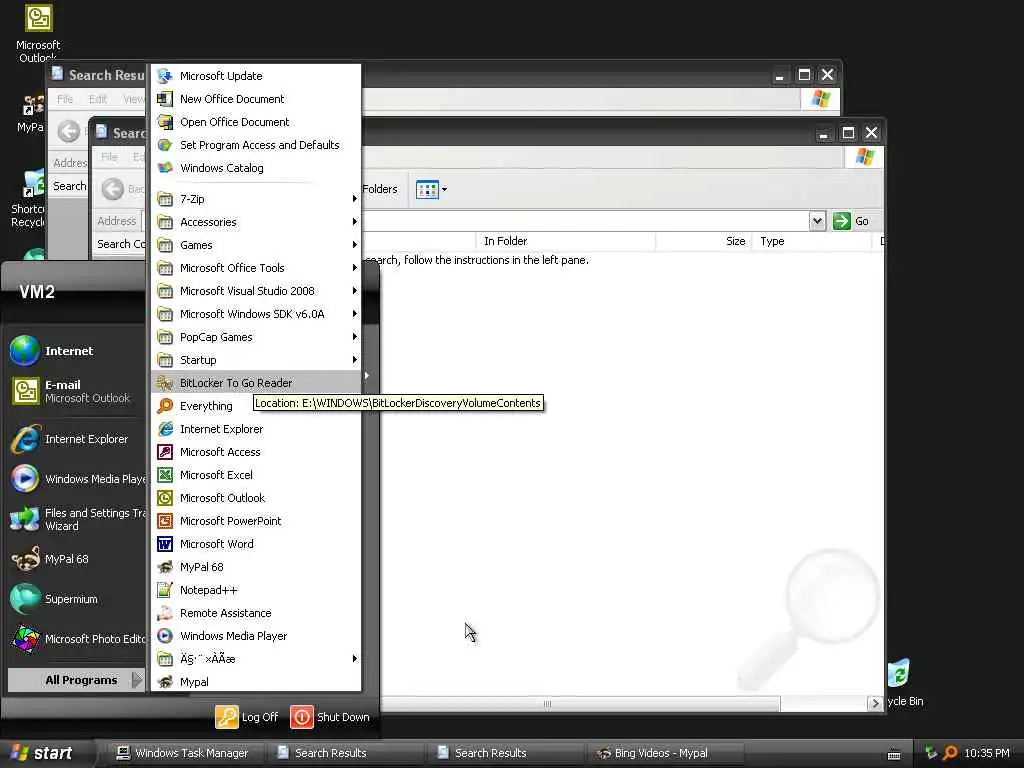Launch Supermium browser

click(x=76, y=599)
